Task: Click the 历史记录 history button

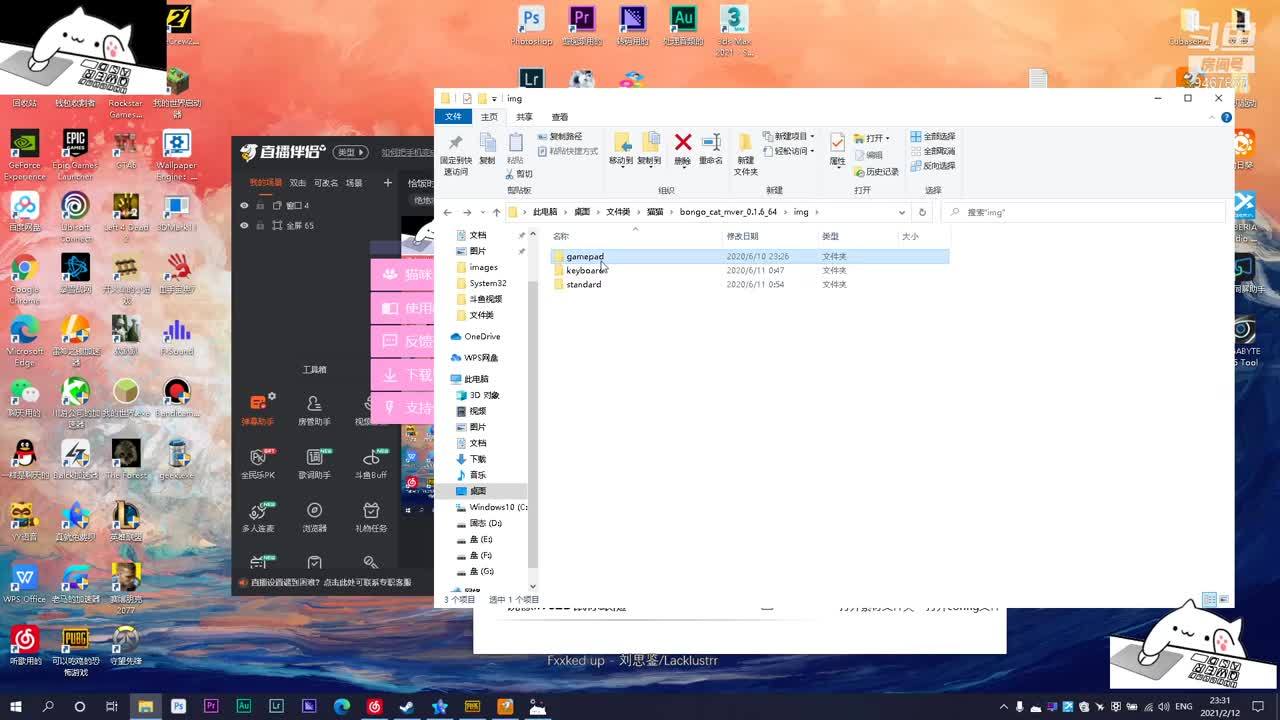Action: coord(875,172)
